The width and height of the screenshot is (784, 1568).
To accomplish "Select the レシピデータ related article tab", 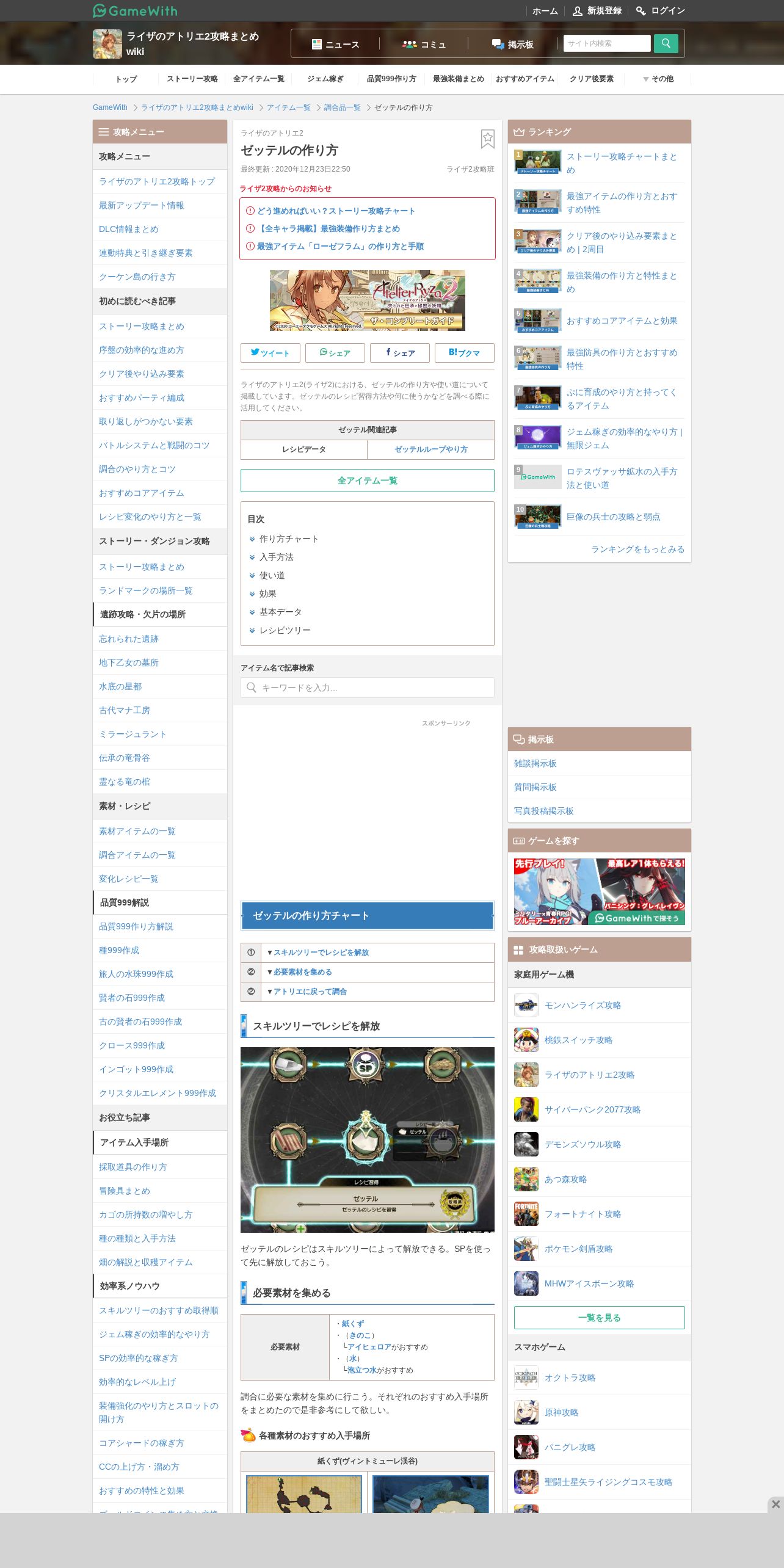I will click(x=304, y=449).
